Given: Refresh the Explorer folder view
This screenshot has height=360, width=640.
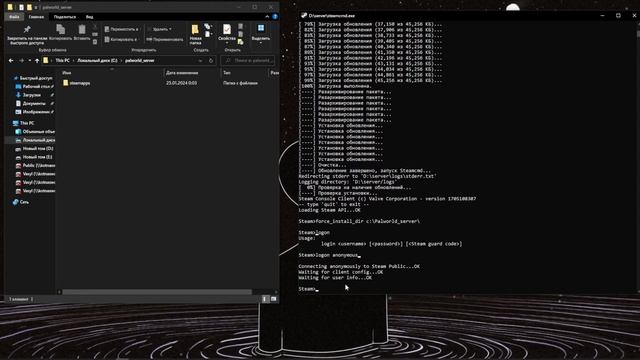Looking at the screenshot, I should [211, 60].
